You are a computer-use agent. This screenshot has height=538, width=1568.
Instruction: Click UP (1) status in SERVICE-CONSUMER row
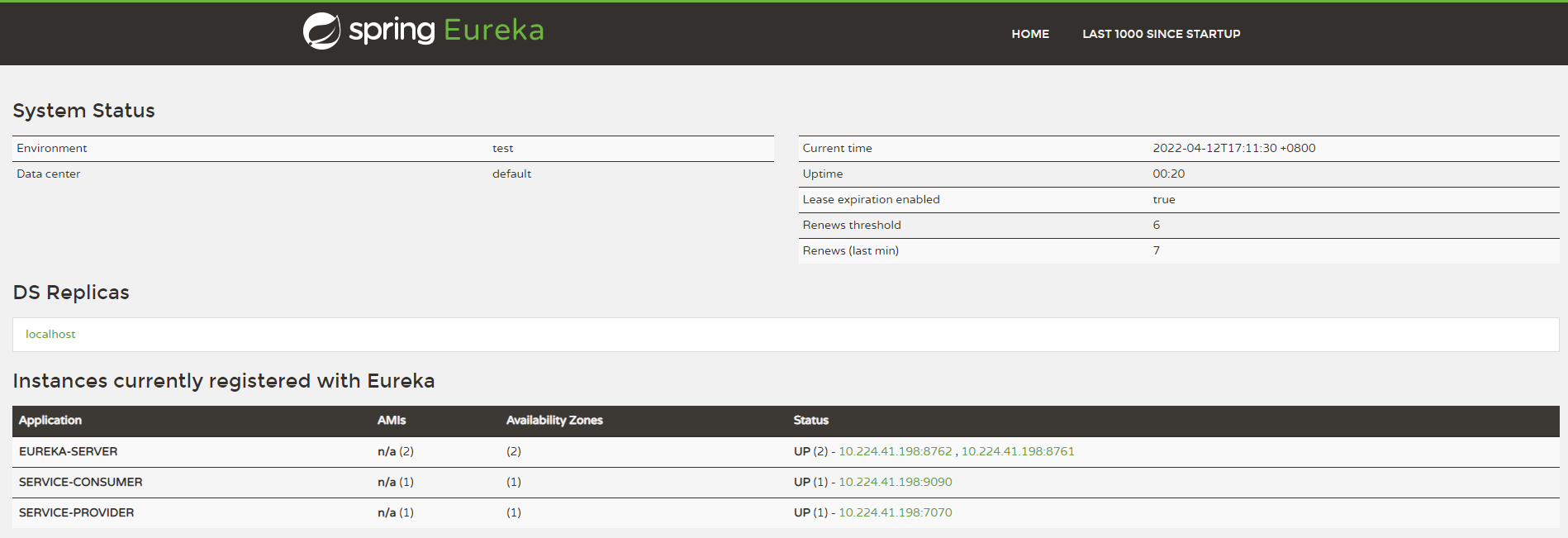pos(811,482)
